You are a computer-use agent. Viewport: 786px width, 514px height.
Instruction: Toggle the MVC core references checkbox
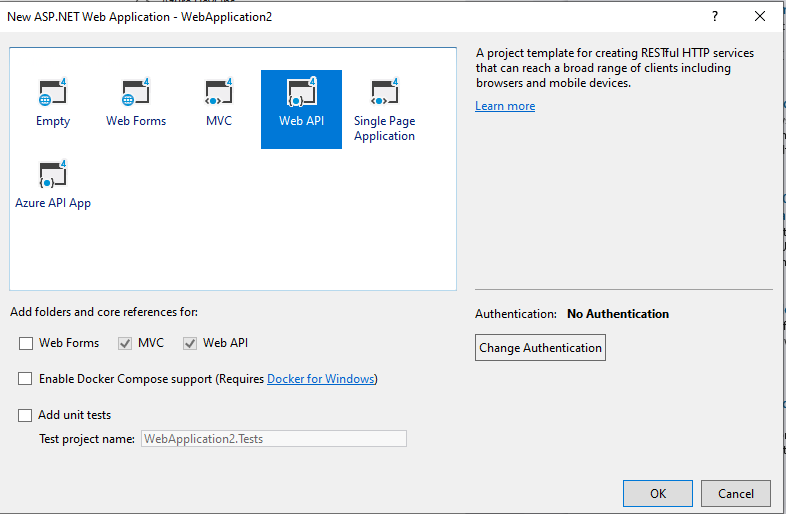point(125,344)
